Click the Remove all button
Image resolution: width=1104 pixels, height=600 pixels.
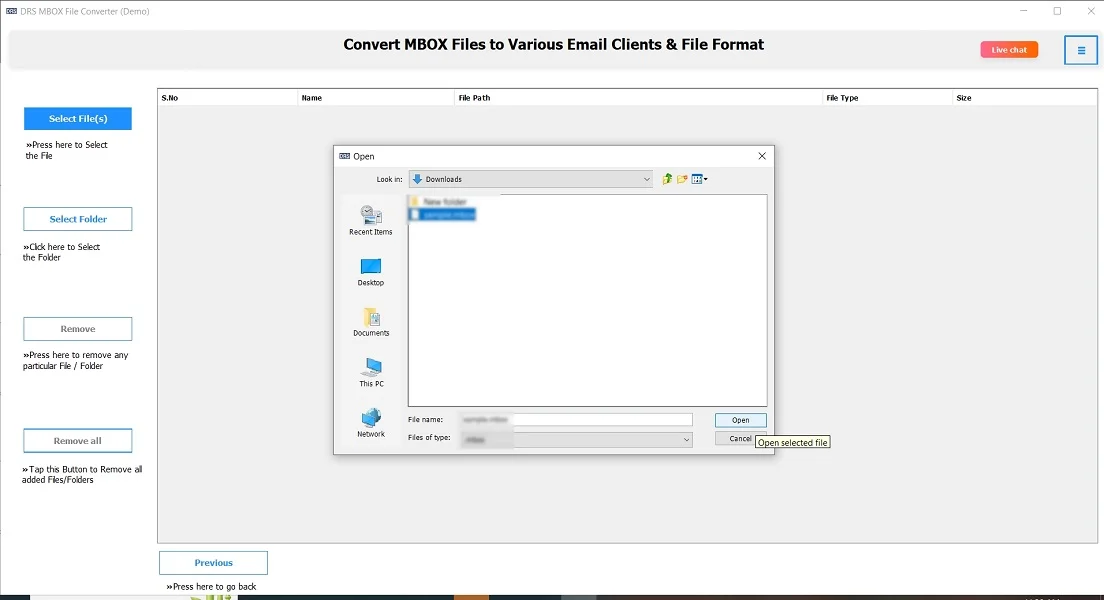(77, 440)
